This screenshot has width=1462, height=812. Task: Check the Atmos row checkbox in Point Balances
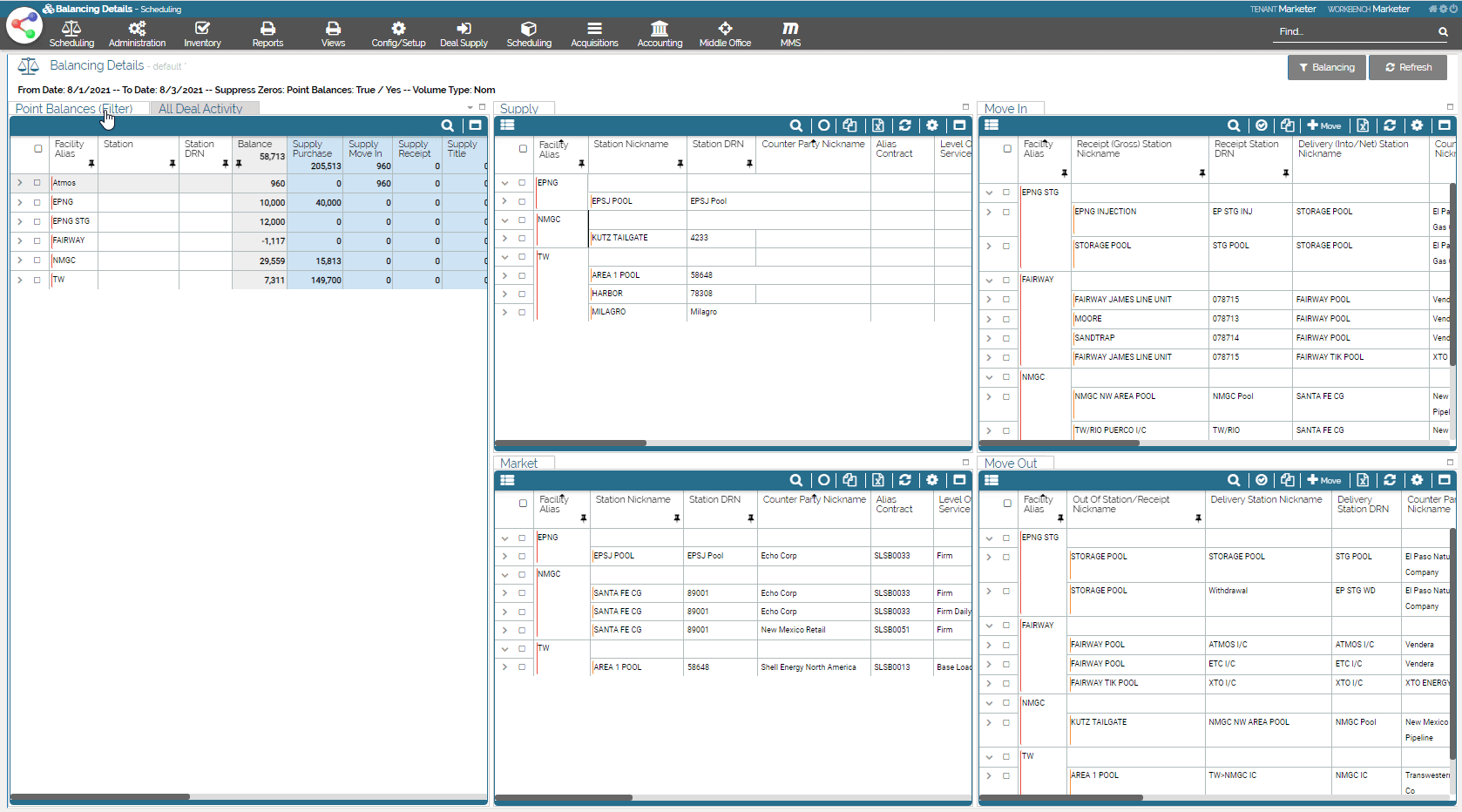(x=37, y=183)
